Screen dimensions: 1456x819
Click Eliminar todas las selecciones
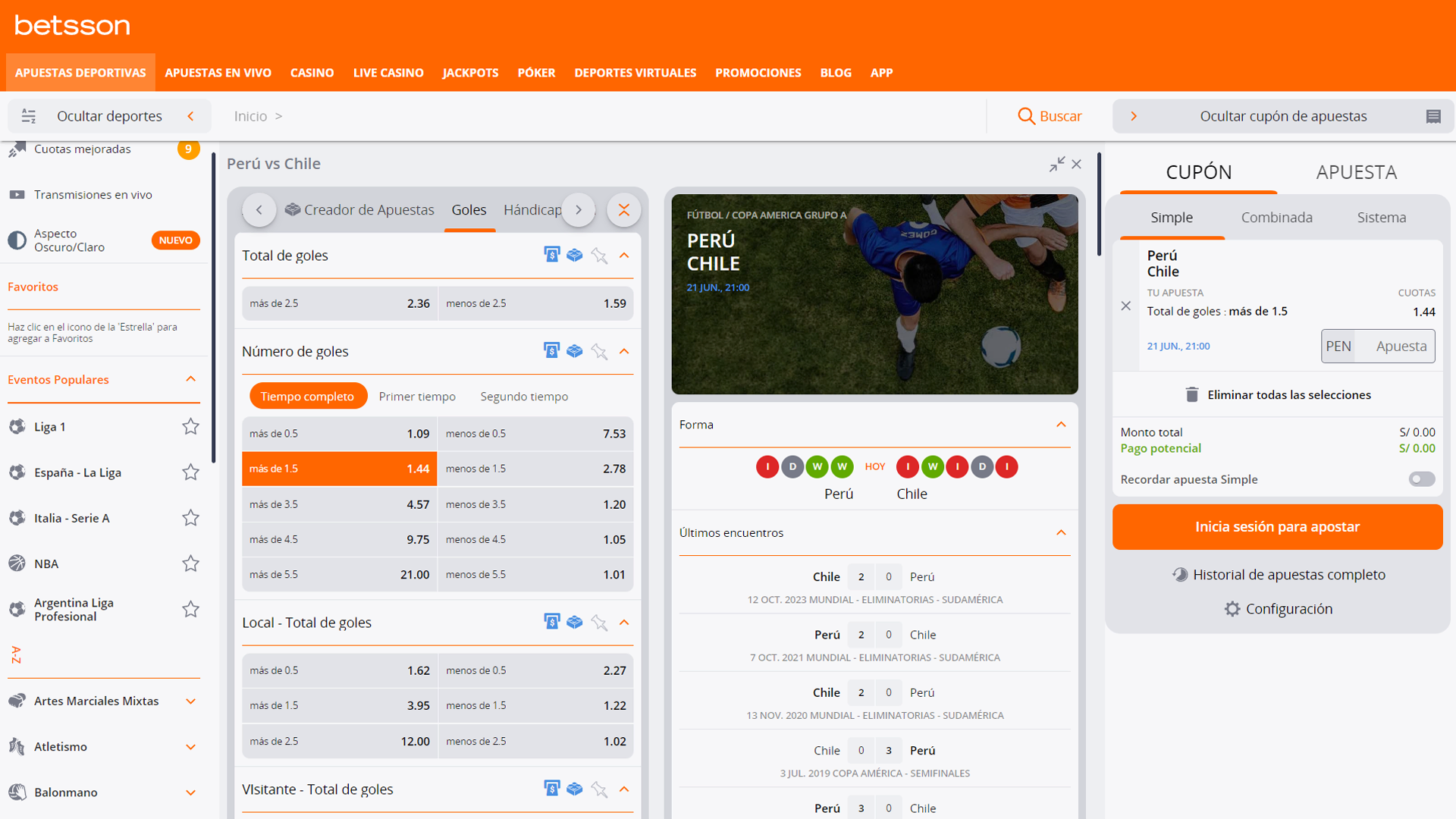pyautogui.click(x=1278, y=394)
